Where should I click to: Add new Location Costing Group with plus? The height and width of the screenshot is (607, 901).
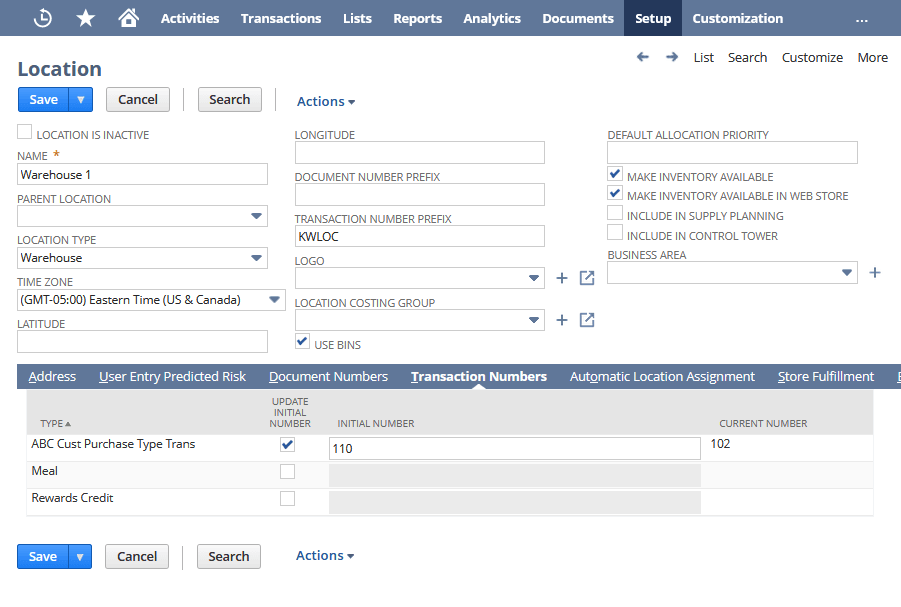[x=562, y=320]
